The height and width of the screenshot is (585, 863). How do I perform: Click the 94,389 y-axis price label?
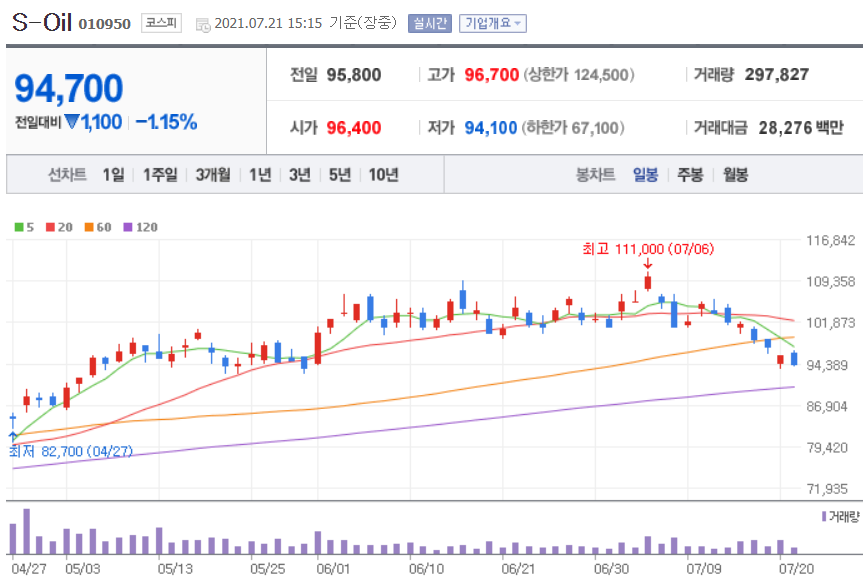click(x=827, y=365)
